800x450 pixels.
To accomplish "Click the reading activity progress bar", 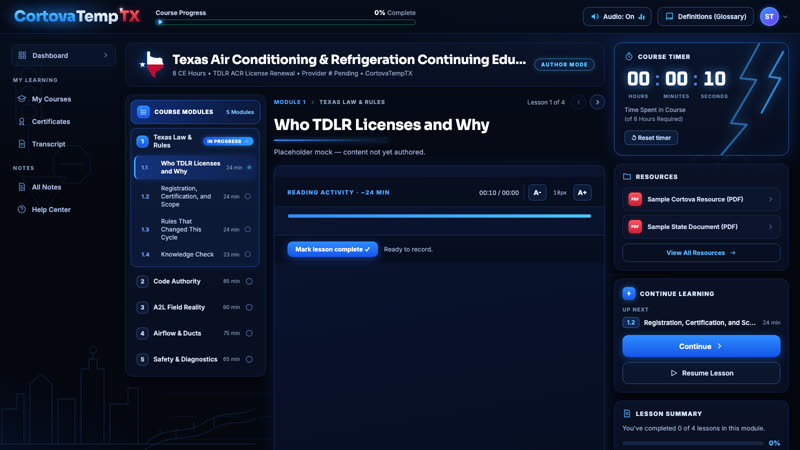I will pos(439,216).
